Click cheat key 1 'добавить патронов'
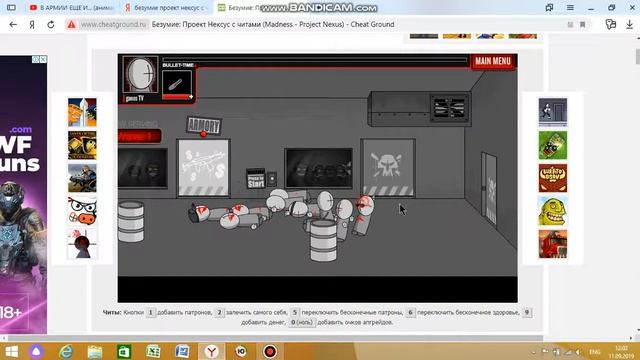The height and width of the screenshot is (360, 640). point(150,312)
